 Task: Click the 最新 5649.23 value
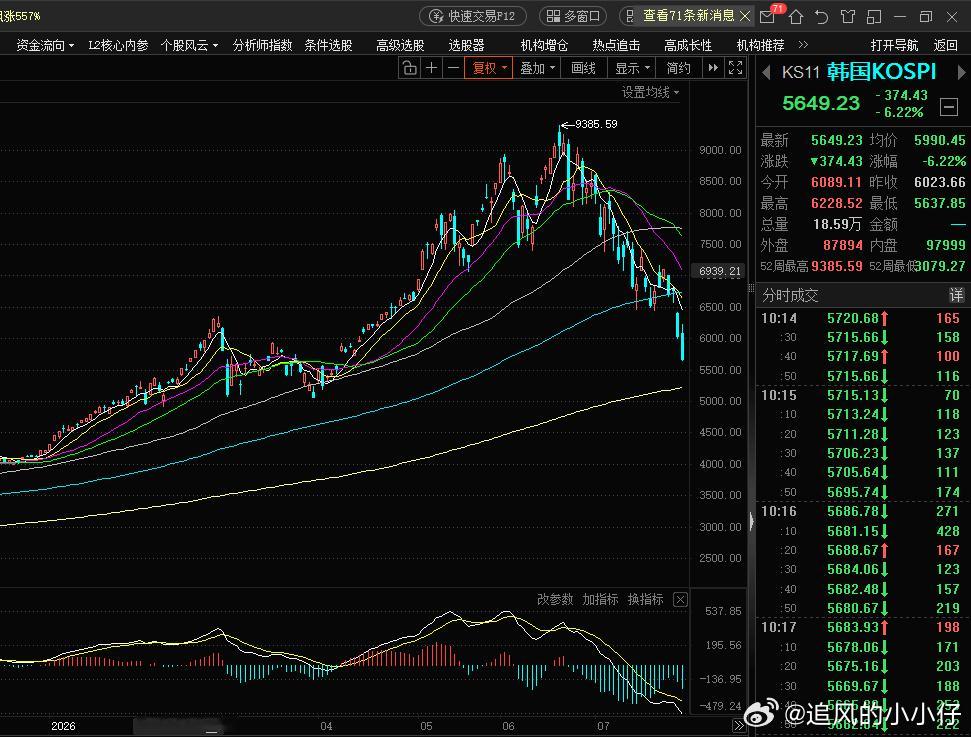(x=836, y=140)
